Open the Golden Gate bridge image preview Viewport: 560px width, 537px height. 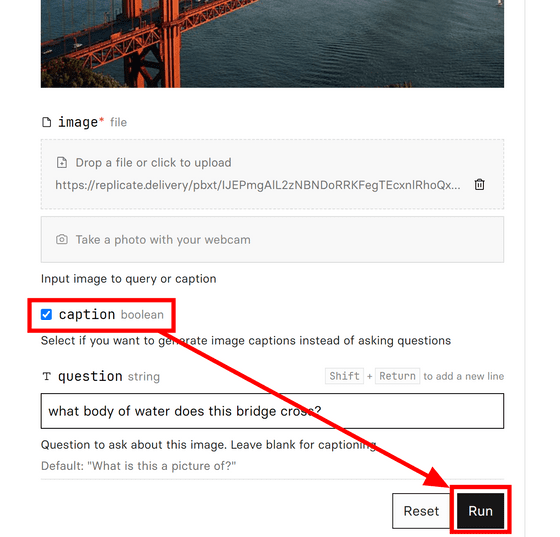click(272, 44)
